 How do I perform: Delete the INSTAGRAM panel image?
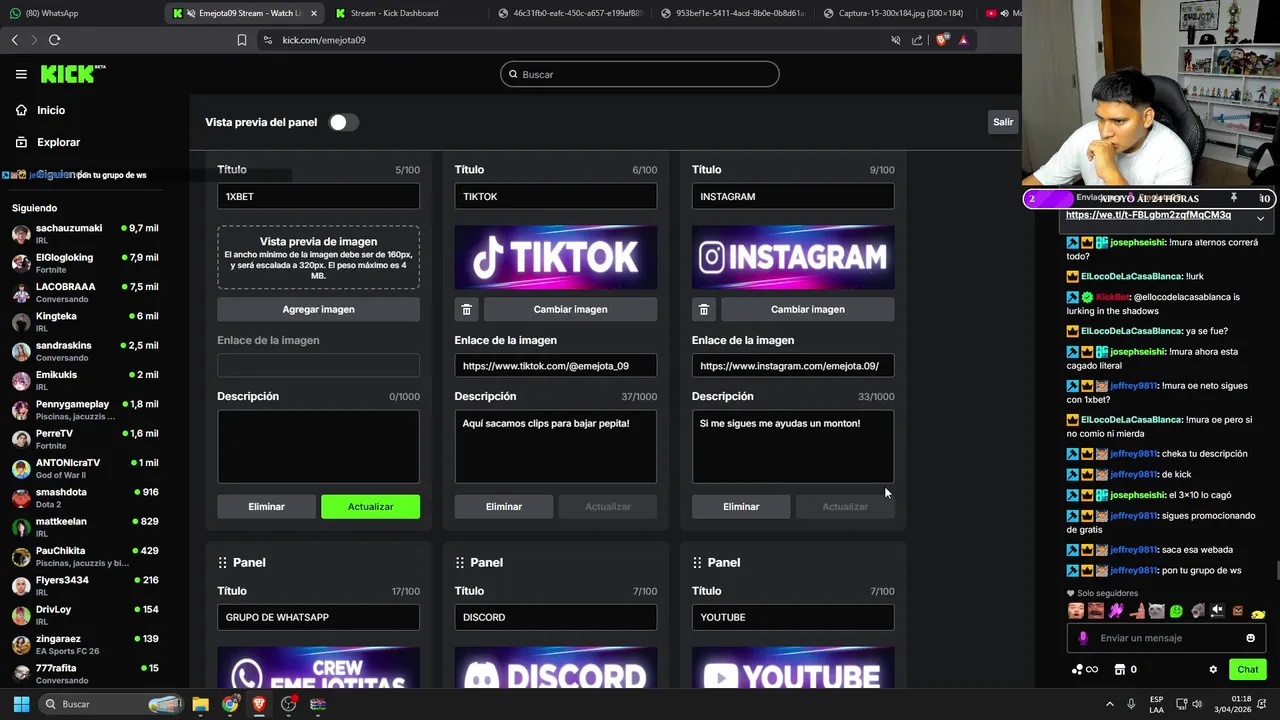point(703,309)
